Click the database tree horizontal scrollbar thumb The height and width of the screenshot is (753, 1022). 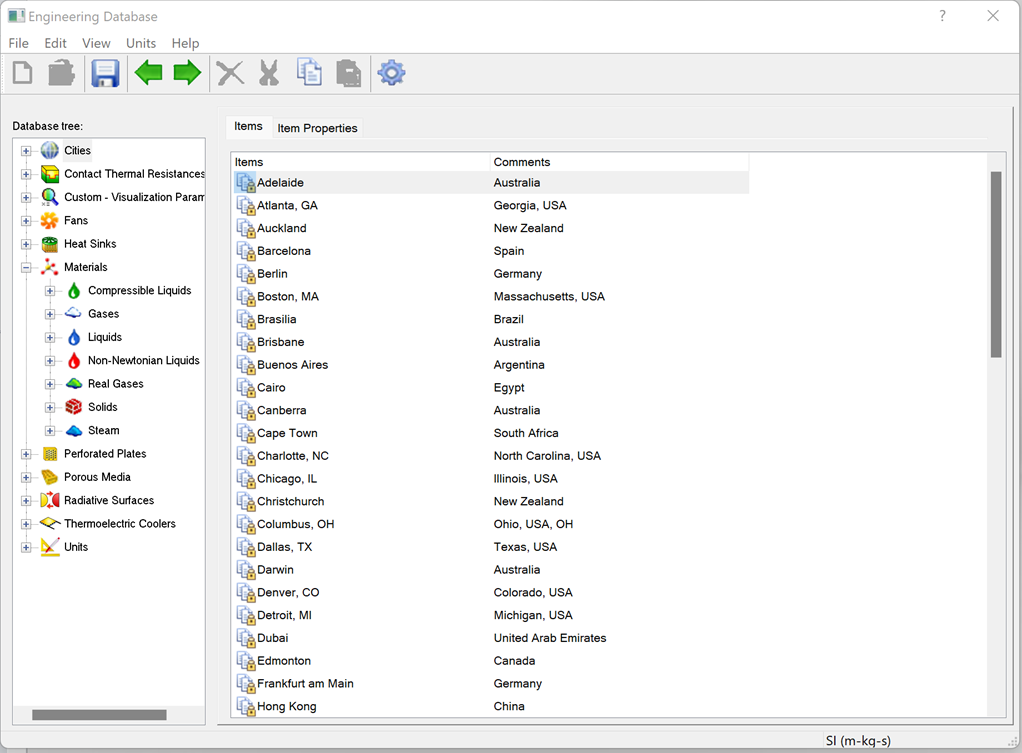pyautogui.click(x=99, y=715)
